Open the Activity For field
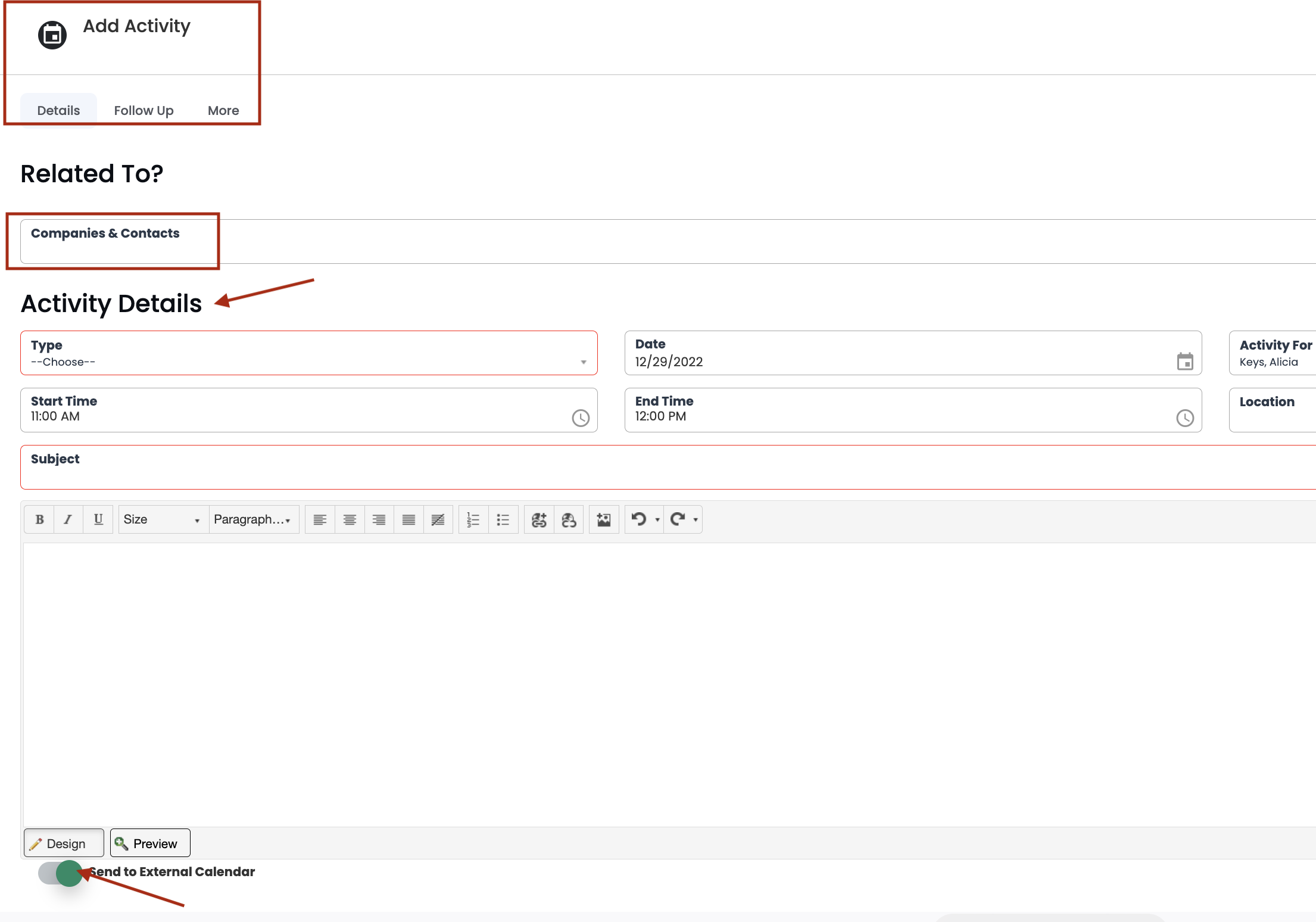This screenshot has width=1316, height=922. (x=1273, y=353)
